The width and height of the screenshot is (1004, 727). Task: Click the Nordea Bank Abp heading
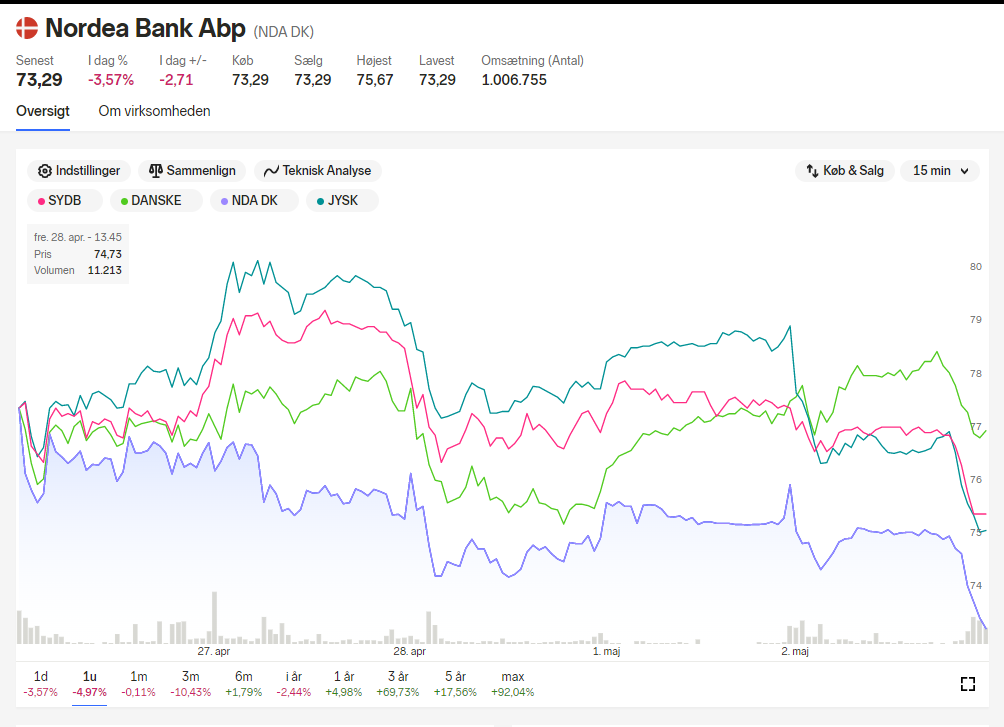tap(145, 28)
